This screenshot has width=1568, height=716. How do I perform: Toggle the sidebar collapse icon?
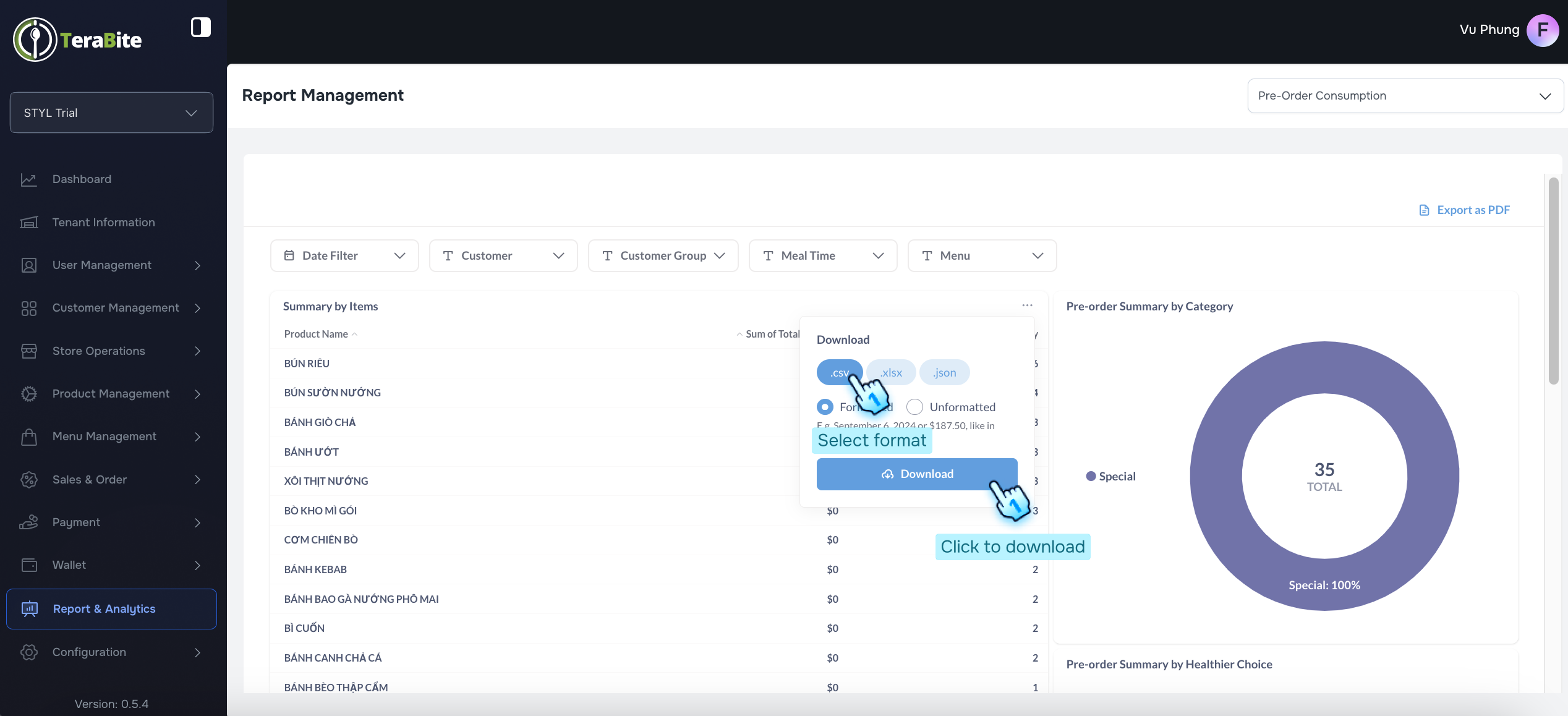[200, 27]
